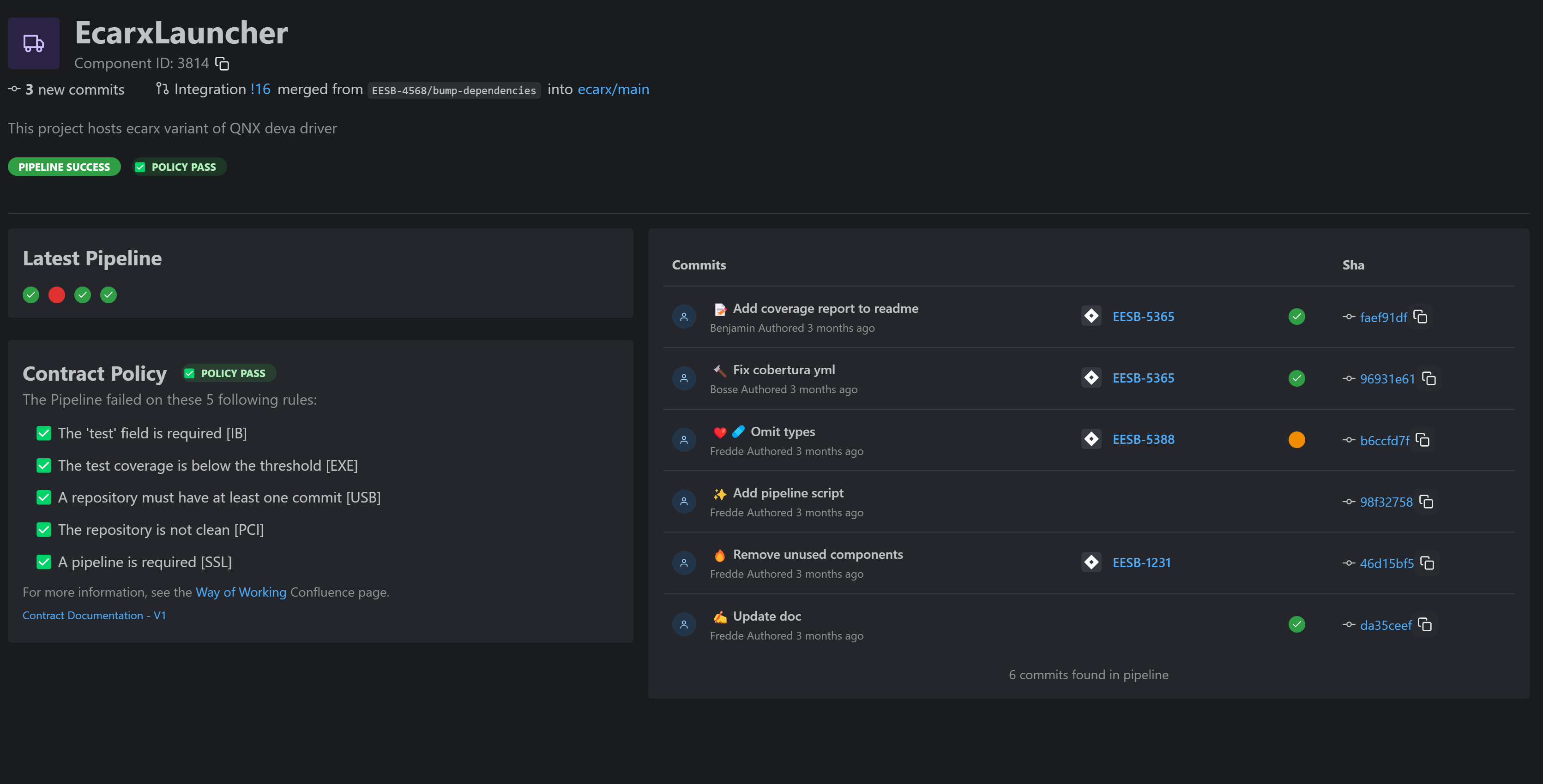Click the EESB-4568/bump-dependencies branch chip
Image resolution: width=1543 pixels, height=784 pixels.
tap(453, 90)
